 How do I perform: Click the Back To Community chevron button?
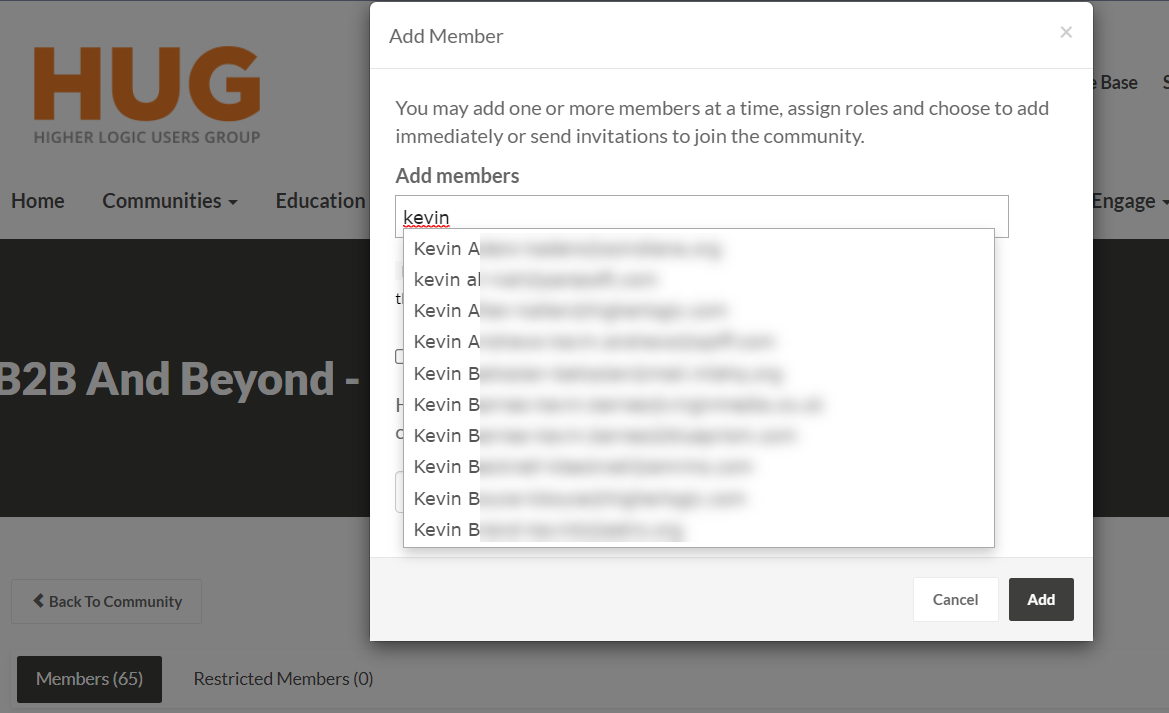coord(107,601)
